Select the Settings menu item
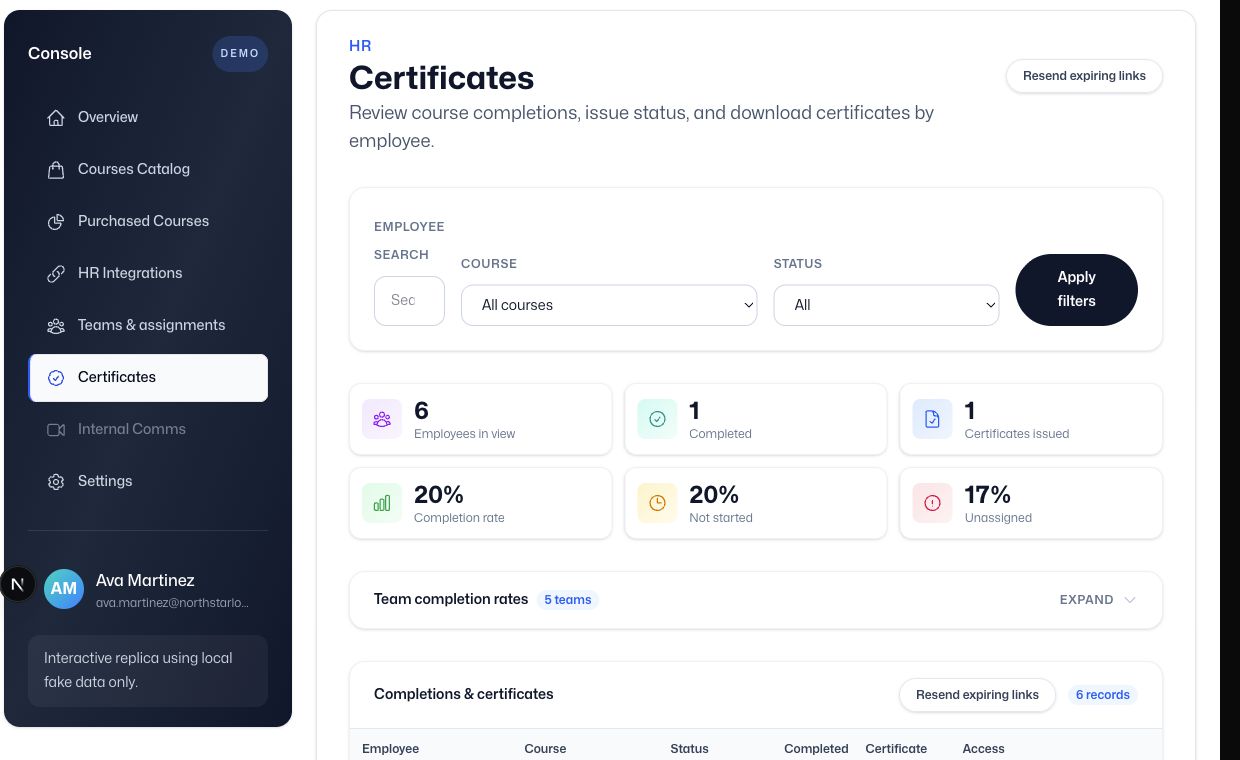The width and height of the screenshot is (1240, 760). point(148,481)
